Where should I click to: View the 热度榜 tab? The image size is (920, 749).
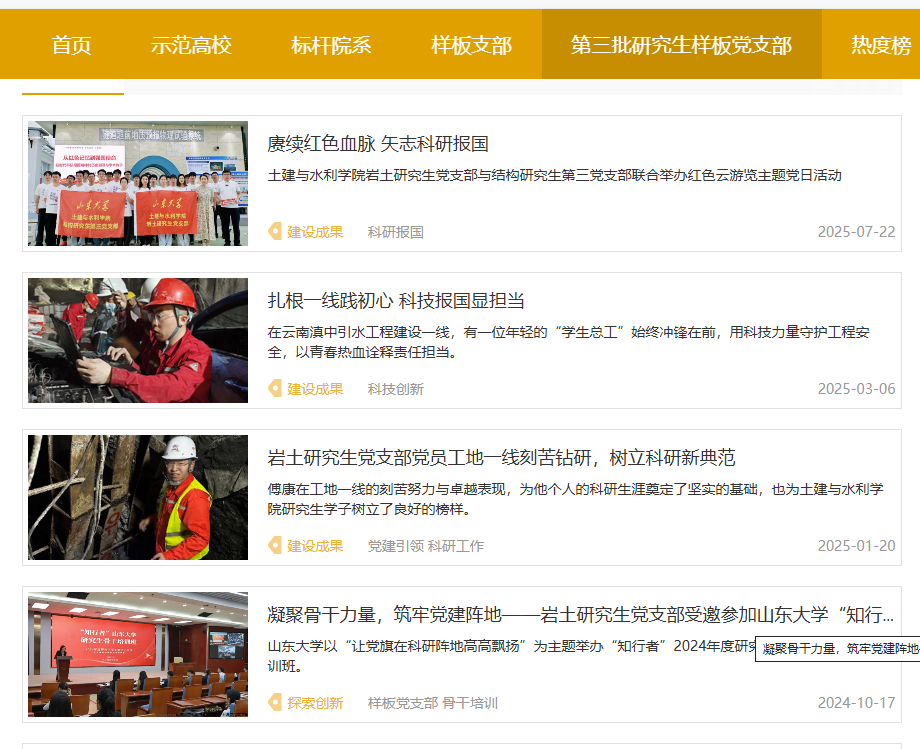pos(881,45)
